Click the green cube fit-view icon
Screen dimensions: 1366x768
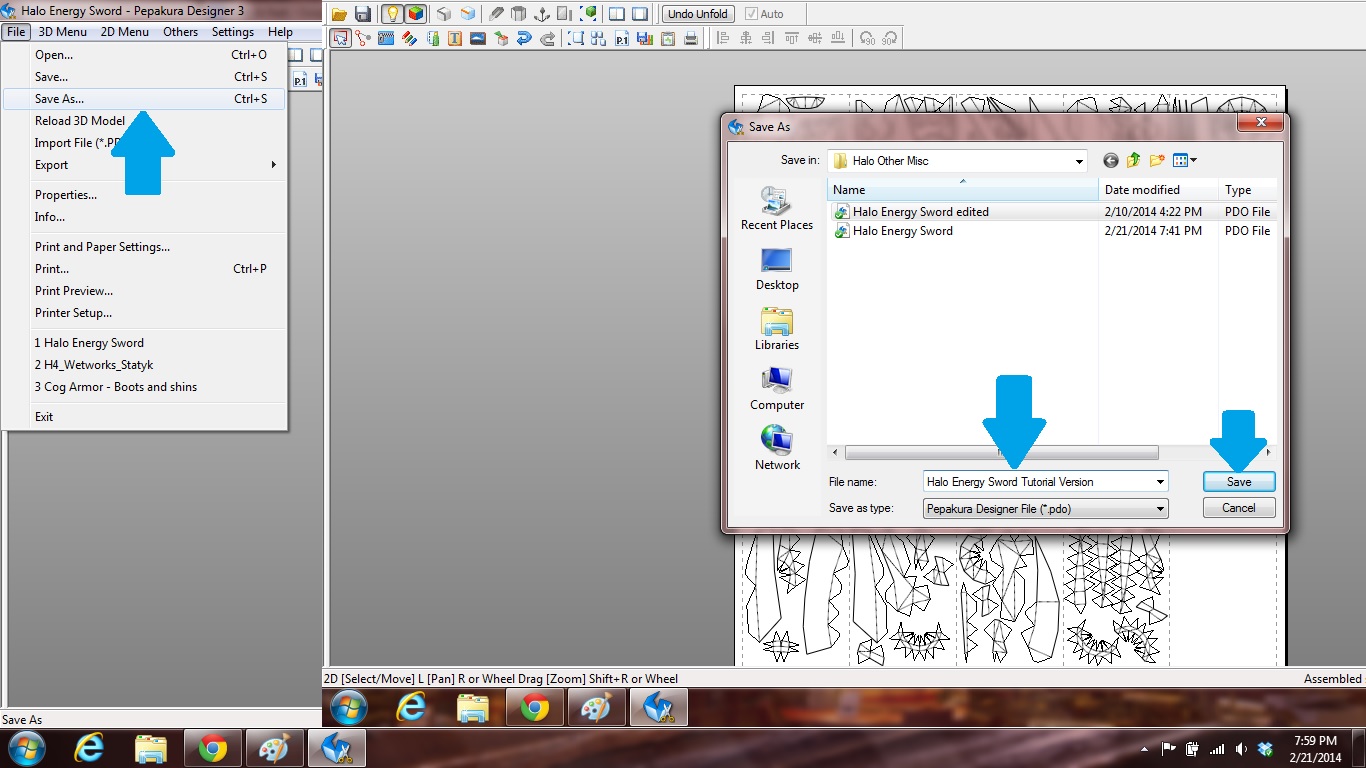(x=589, y=14)
